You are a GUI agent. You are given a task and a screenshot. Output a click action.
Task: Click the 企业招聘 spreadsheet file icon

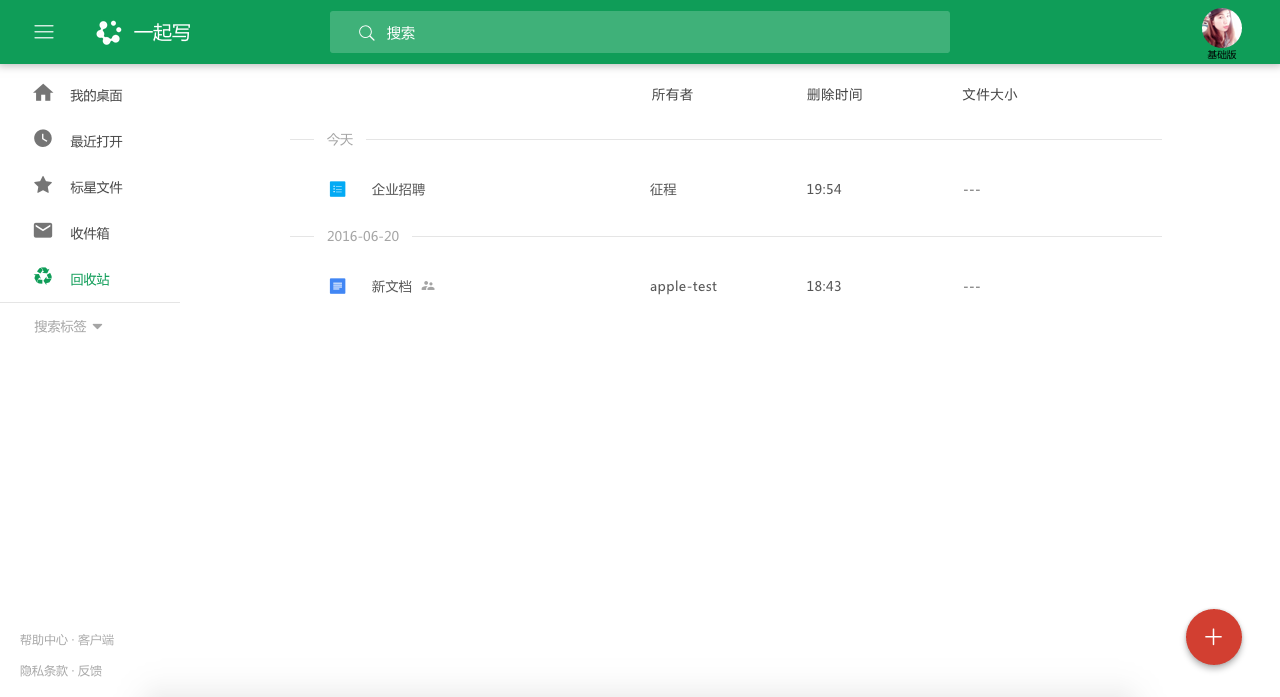tap(338, 189)
